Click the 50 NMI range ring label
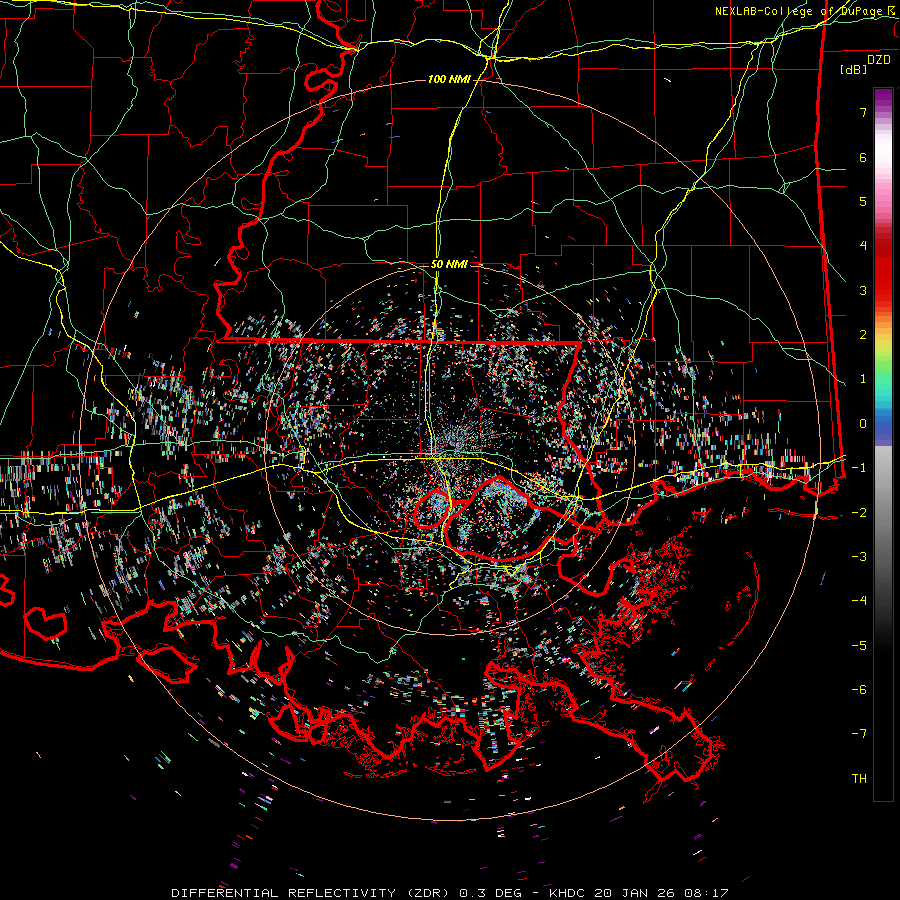 [449, 265]
